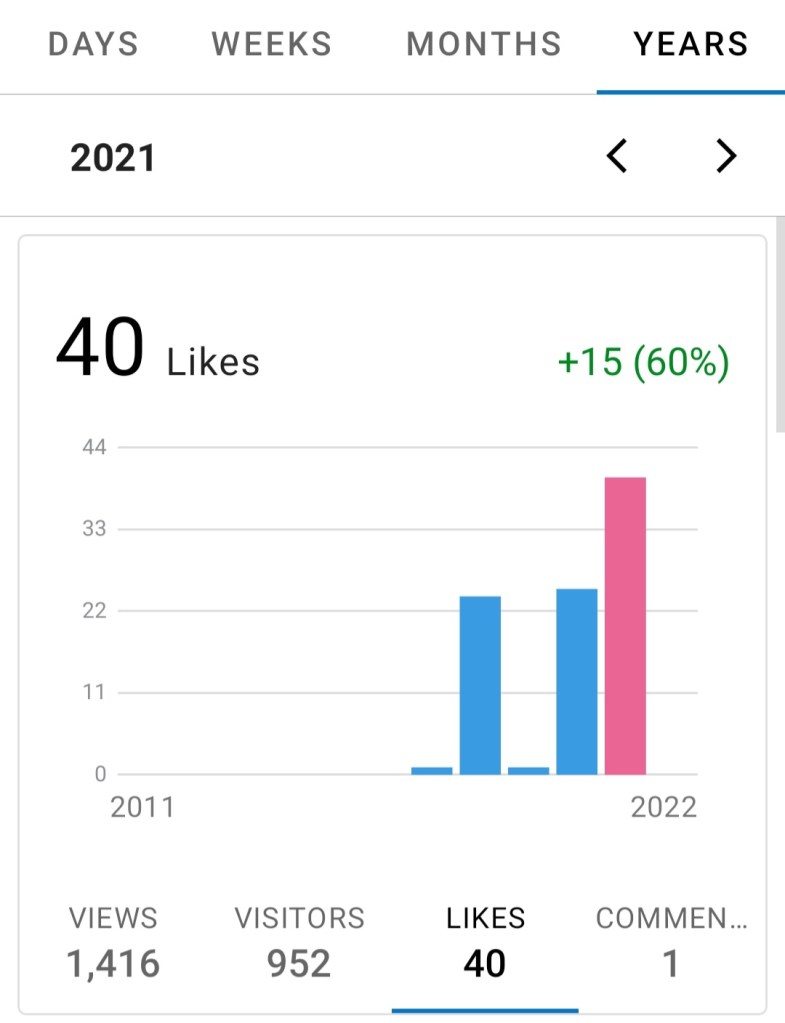The height and width of the screenshot is (1023, 785).
Task: Click the 2022 axis label
Action: click(663, 807)
